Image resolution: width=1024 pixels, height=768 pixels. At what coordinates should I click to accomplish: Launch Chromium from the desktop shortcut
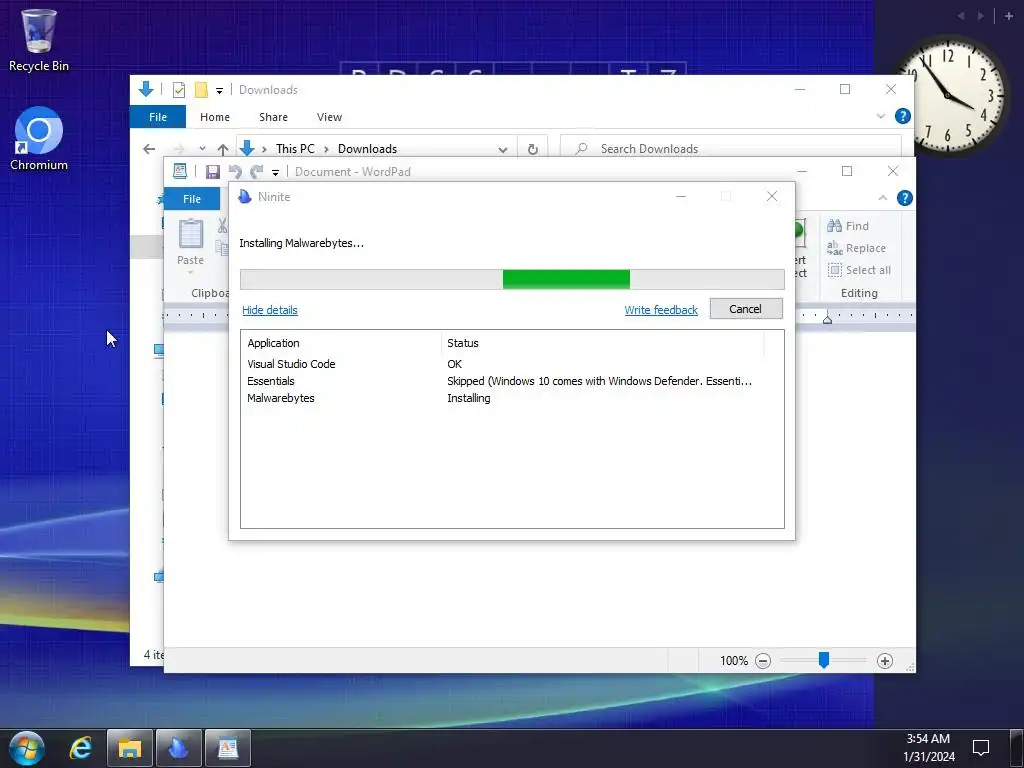coord(39,138)
